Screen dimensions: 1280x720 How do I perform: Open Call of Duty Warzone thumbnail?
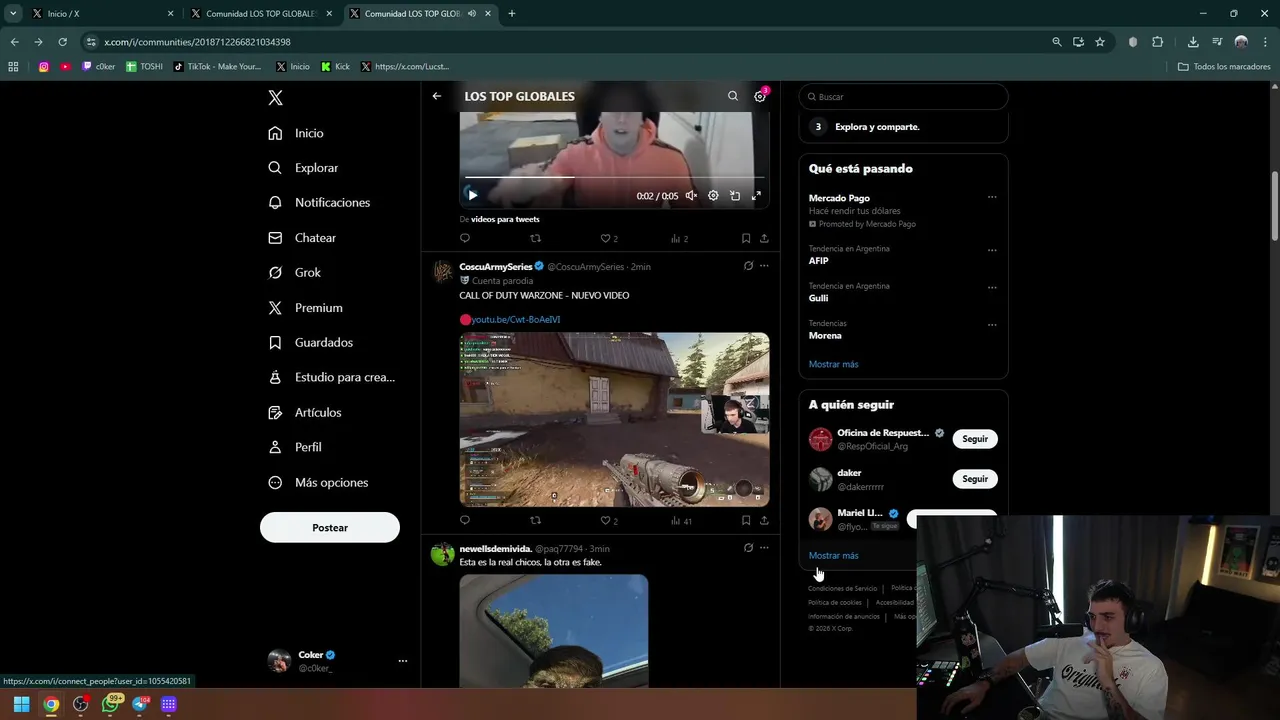pyautogui.click(x=614, y=419)
